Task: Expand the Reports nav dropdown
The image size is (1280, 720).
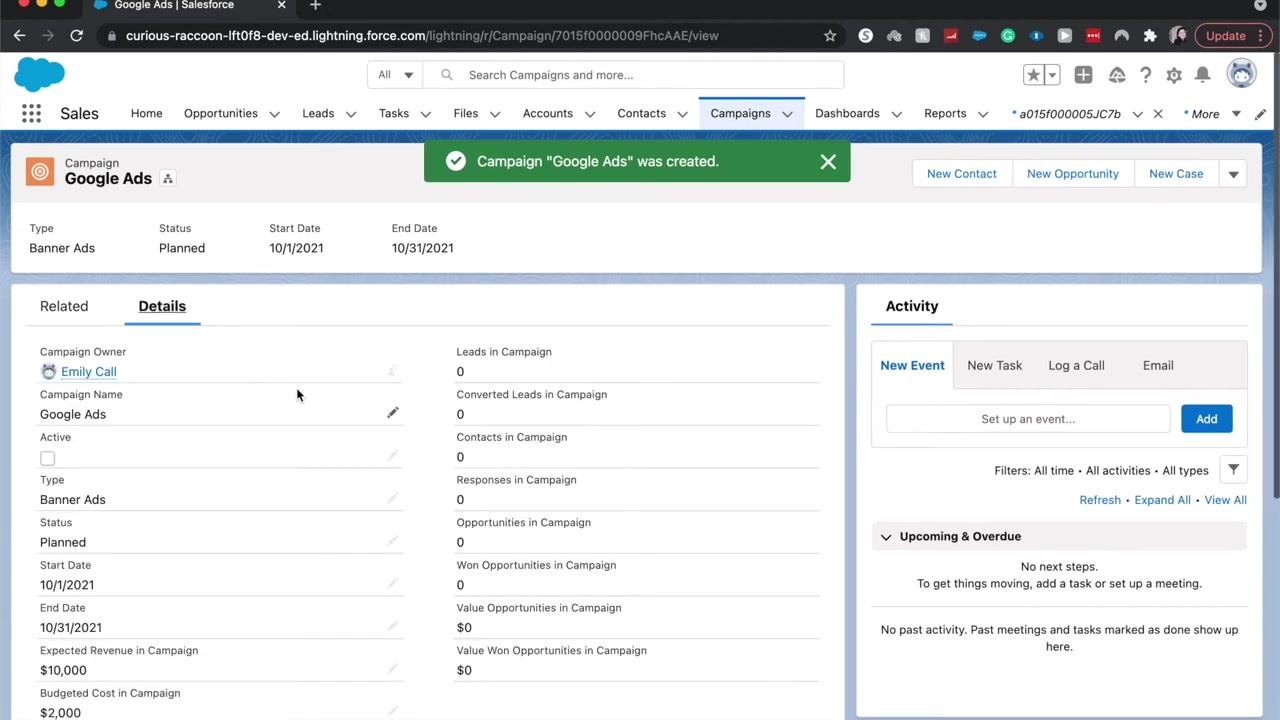Action: point(983,114)
